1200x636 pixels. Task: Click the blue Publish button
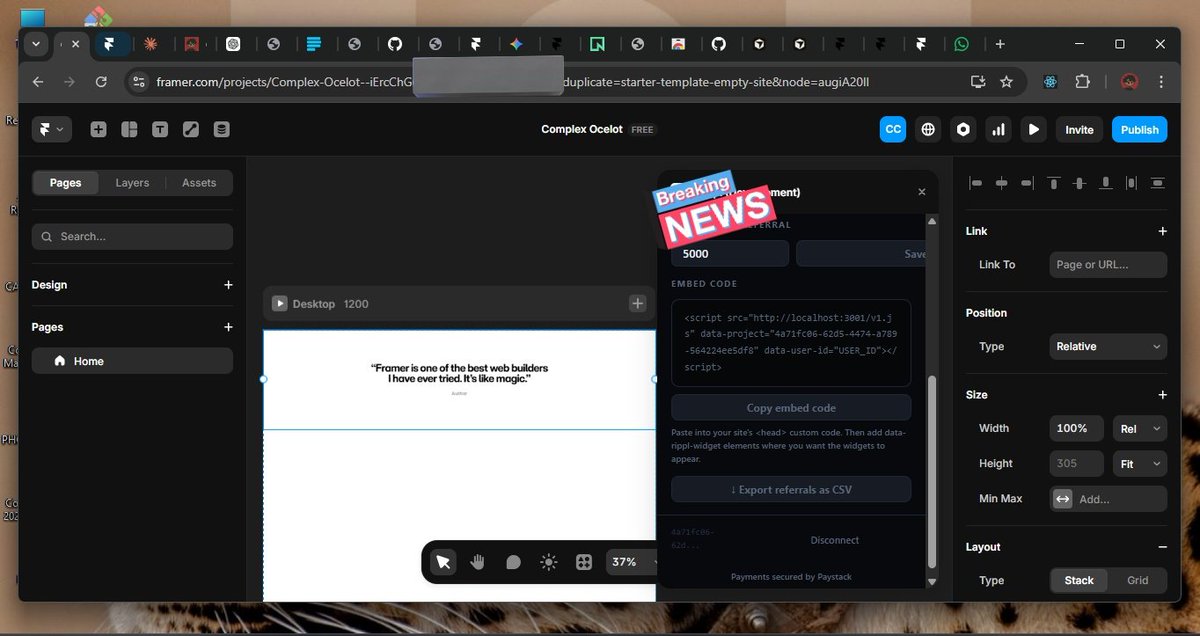point(1139,130)
